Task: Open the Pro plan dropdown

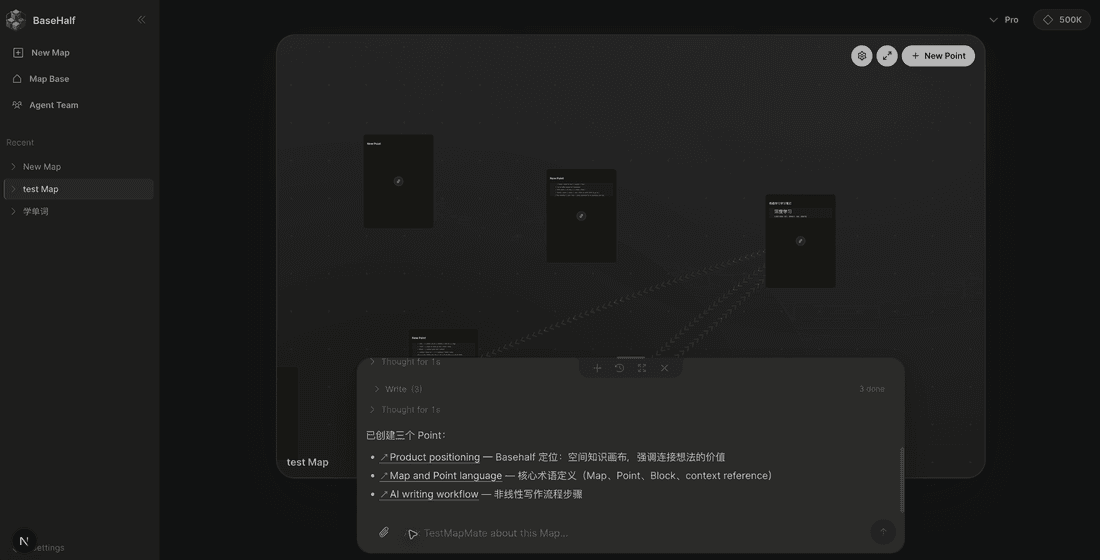Action: [x=1004, y=20]
